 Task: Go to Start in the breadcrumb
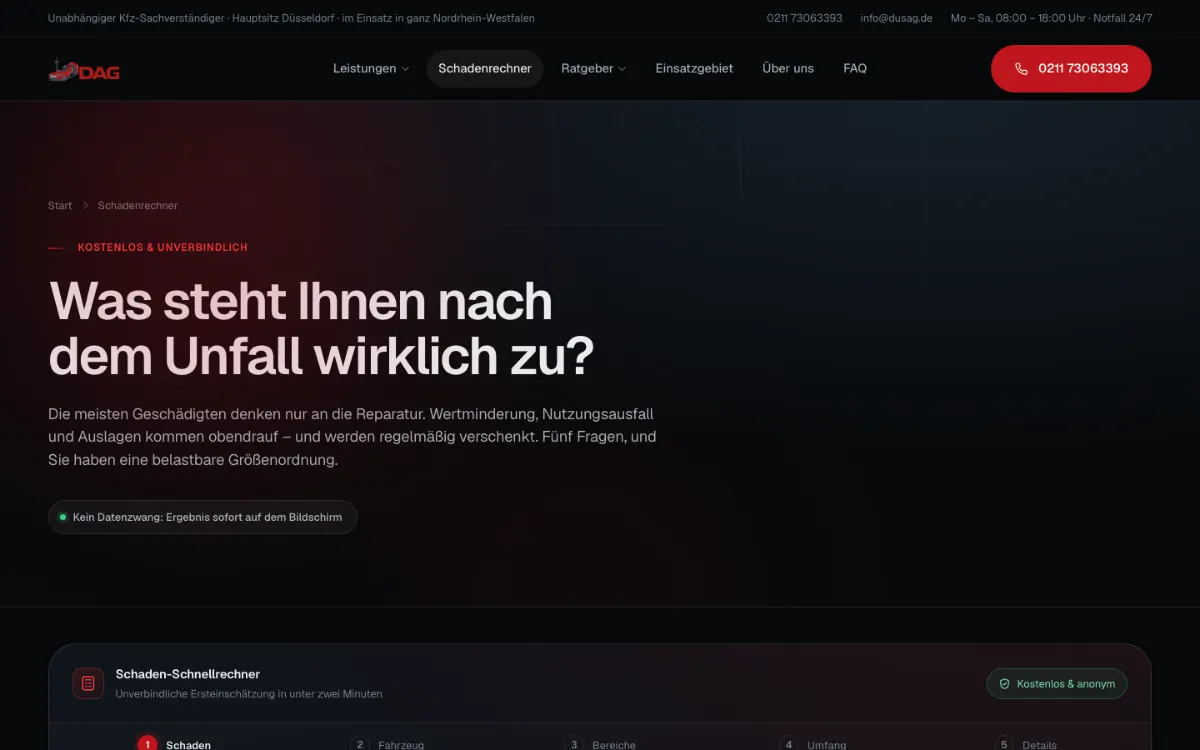[x=60, y=206]
